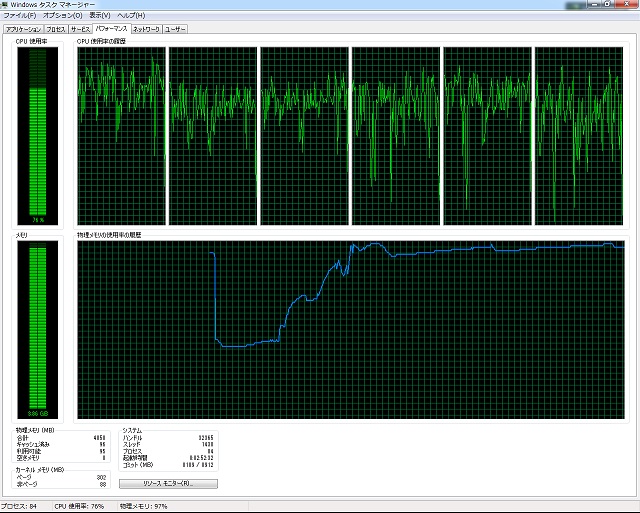Switch to the ネットワーク tab
Viewport: 640px width, 513px height.
point(146,29)
